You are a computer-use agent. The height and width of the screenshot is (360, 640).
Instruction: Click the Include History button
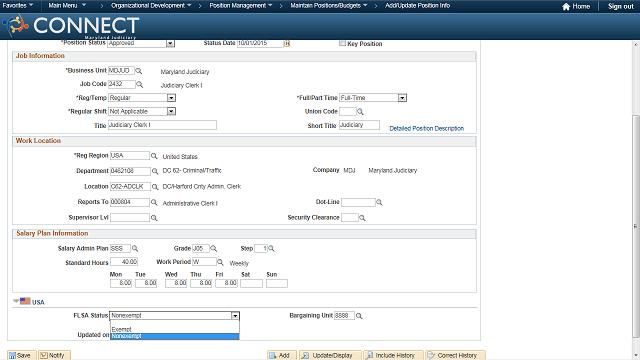click(x=393, y=356)
